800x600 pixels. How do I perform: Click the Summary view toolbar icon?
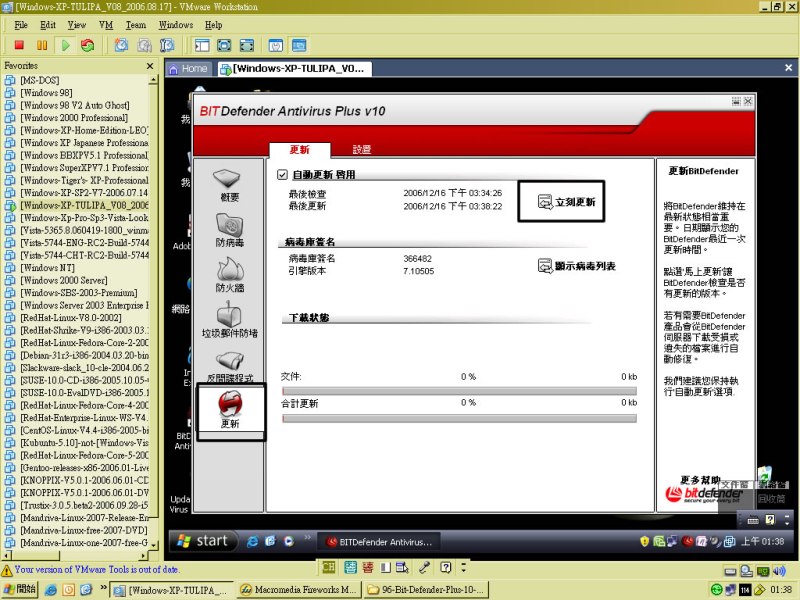click(276, 45)
